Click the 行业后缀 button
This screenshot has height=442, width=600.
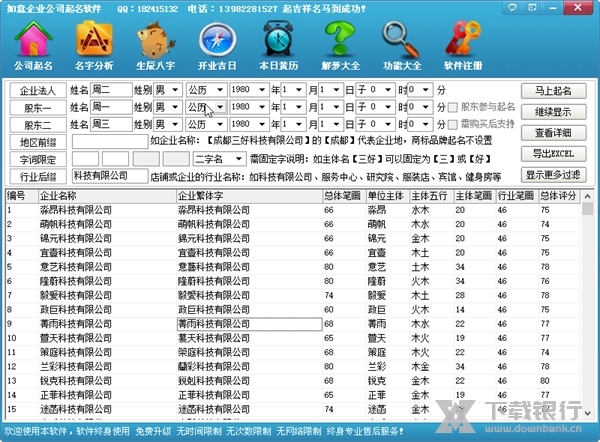(x=38, y=176)
